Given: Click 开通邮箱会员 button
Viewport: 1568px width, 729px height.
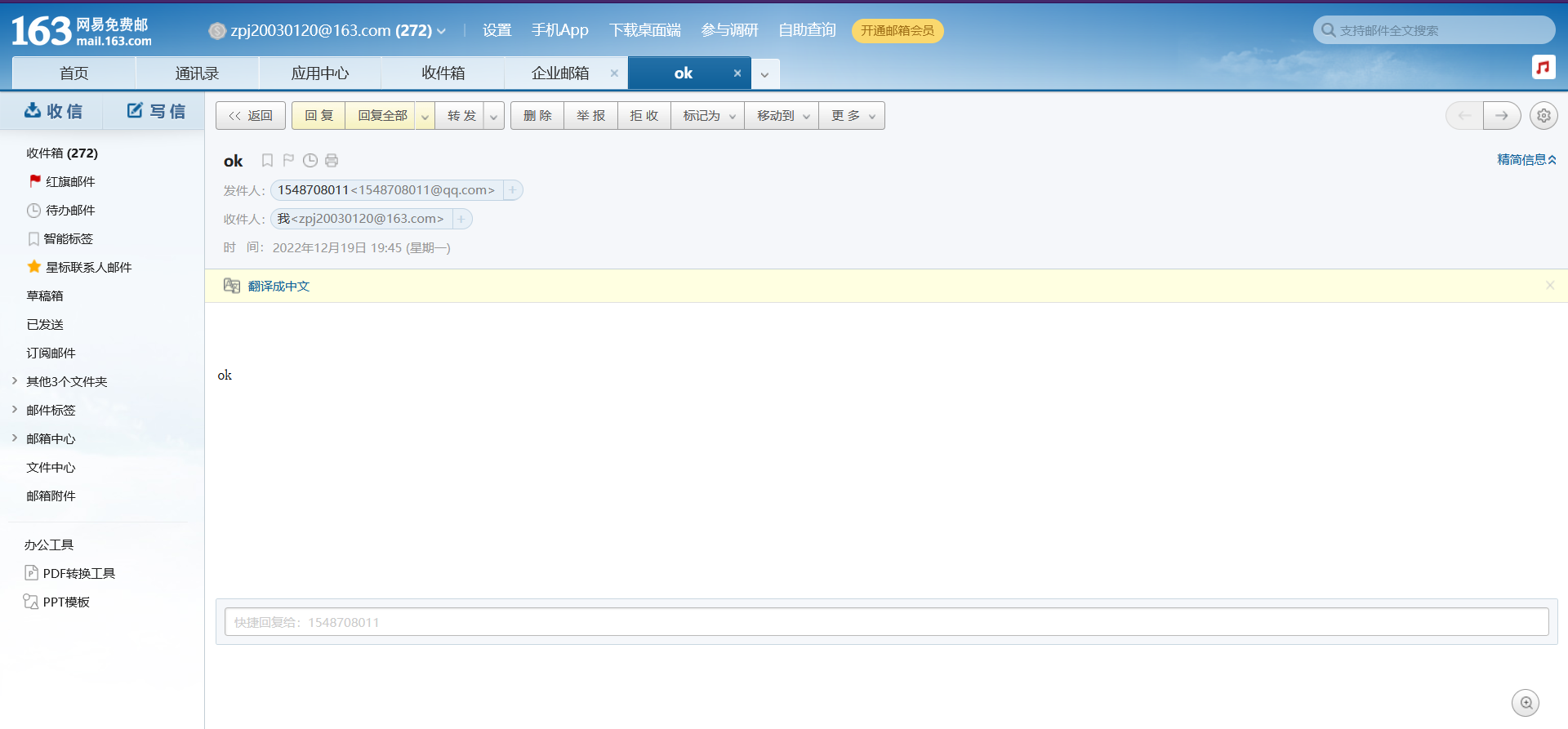Looking at the screenshot, I should click(x=898, y=31).
